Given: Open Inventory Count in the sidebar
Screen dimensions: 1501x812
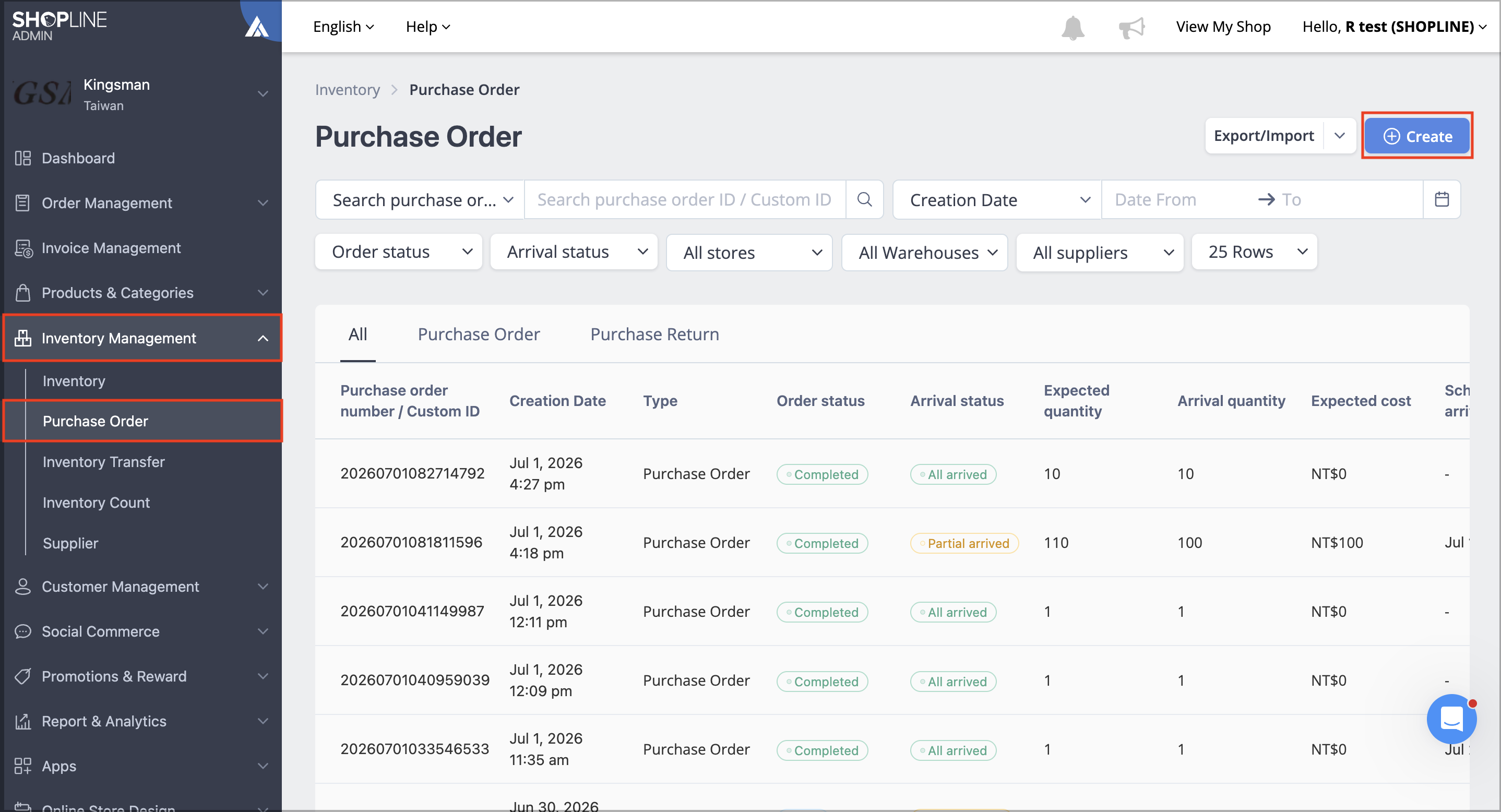Looking at the screenshot, I should tap(96, 503).
